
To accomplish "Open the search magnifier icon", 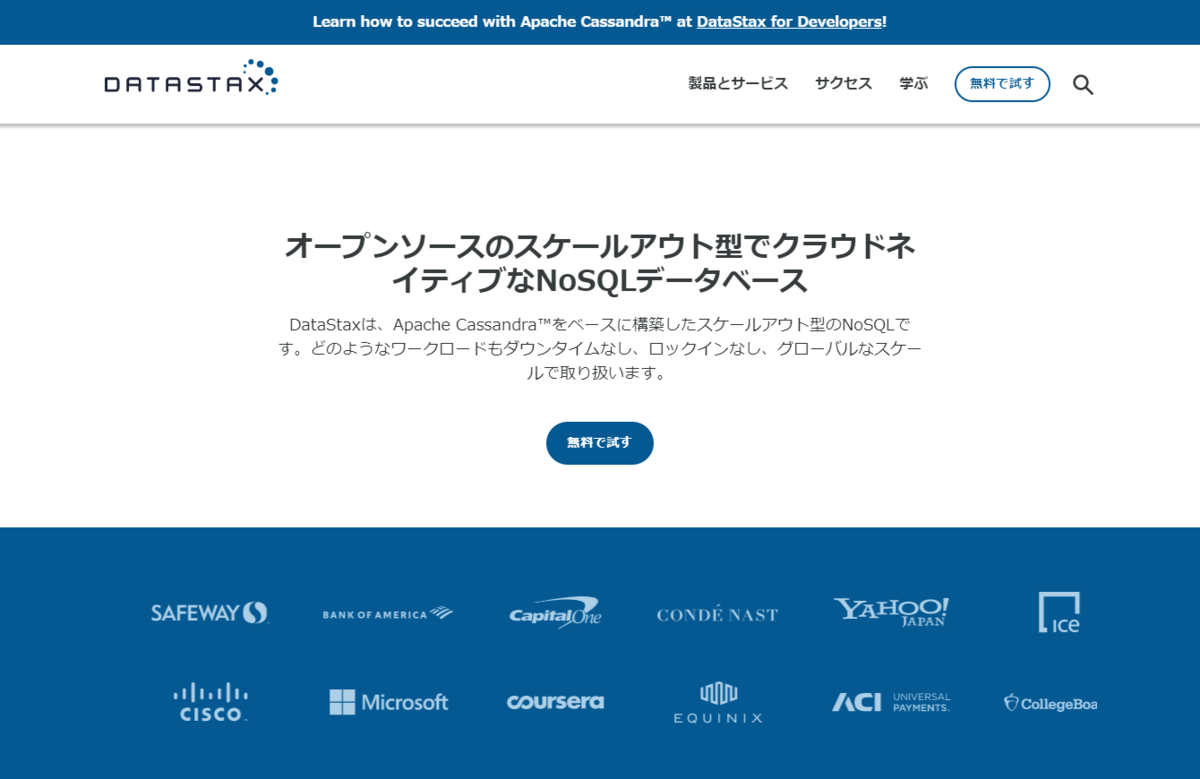I will (x=1083, y=85).
